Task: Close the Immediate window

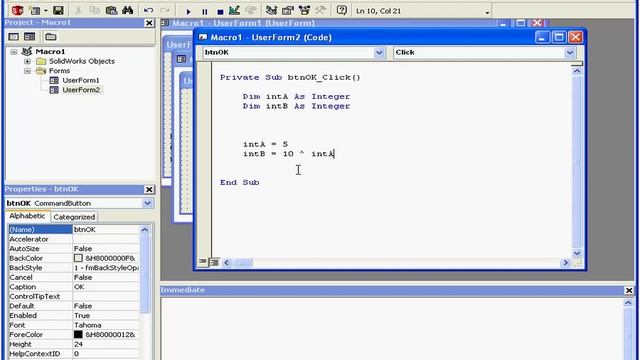Action: coord(629,290)
